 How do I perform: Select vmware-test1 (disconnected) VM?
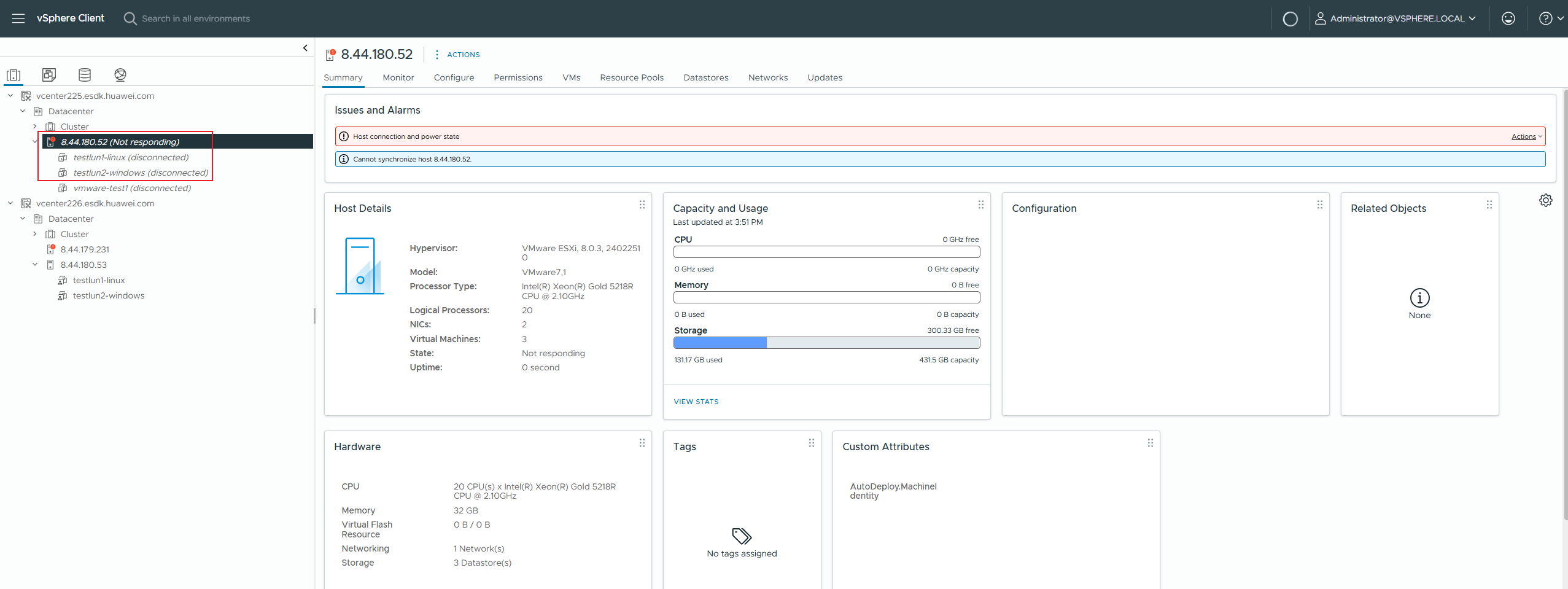(x=132, y=188)
